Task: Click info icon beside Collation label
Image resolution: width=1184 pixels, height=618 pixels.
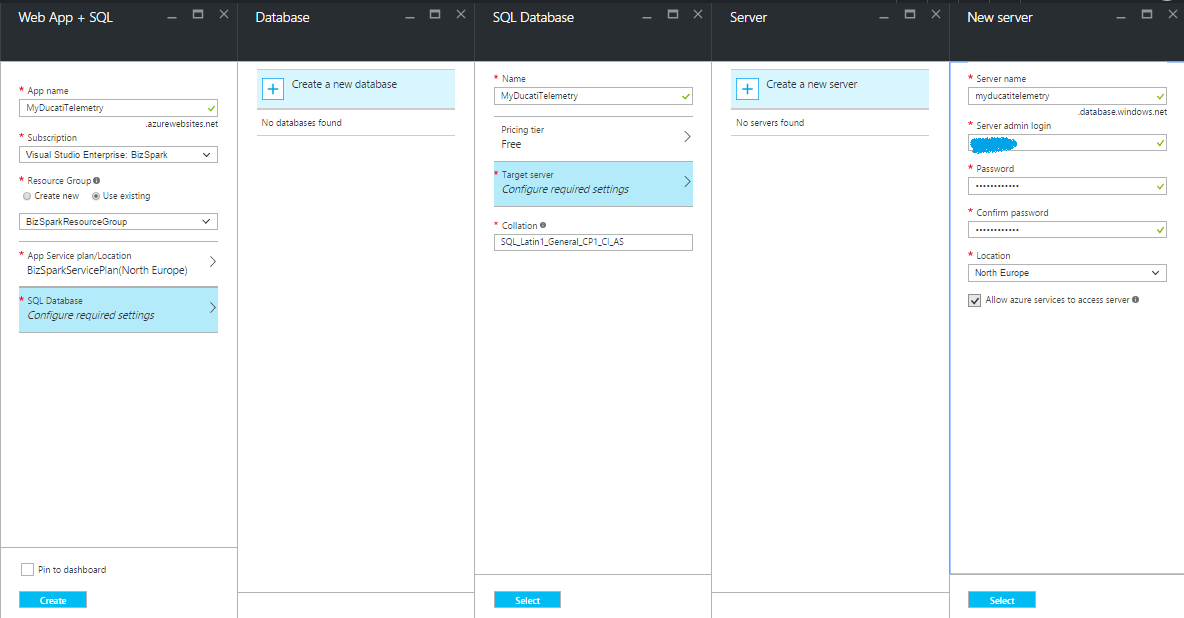Action: (543, 225)
